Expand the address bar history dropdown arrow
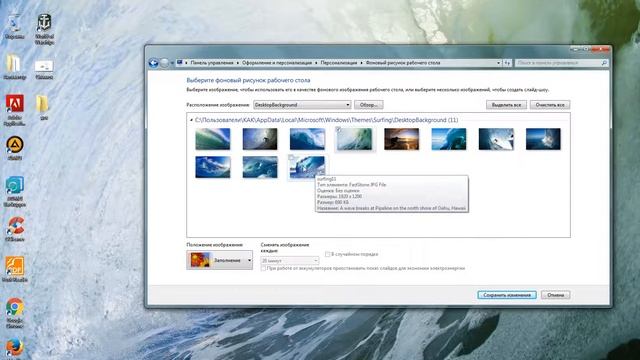The width and height of the screenshot is (640, 360). point(498,63)
